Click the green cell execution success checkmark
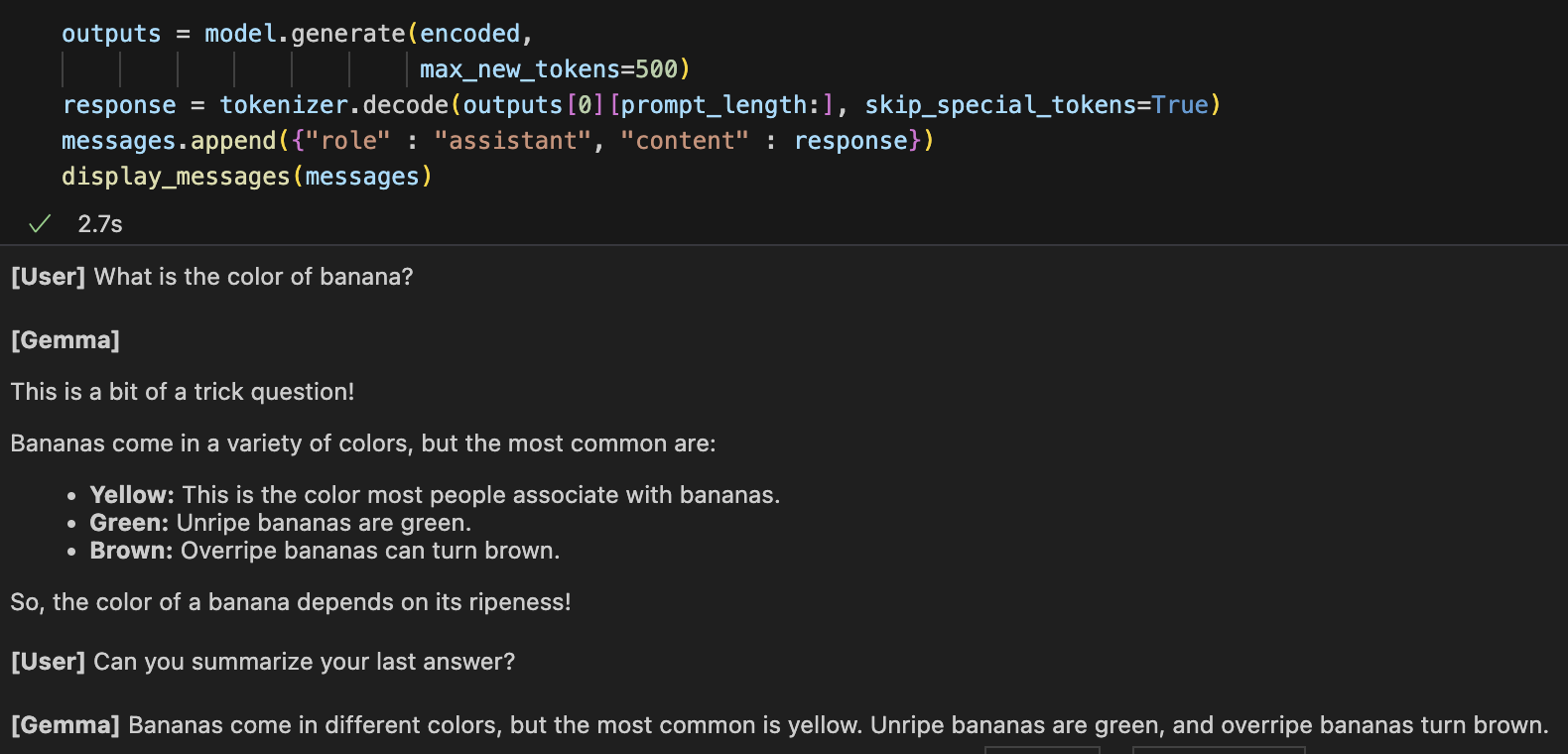The height and width of the screenshot is (754, 1568). click(x=40, y=224)
